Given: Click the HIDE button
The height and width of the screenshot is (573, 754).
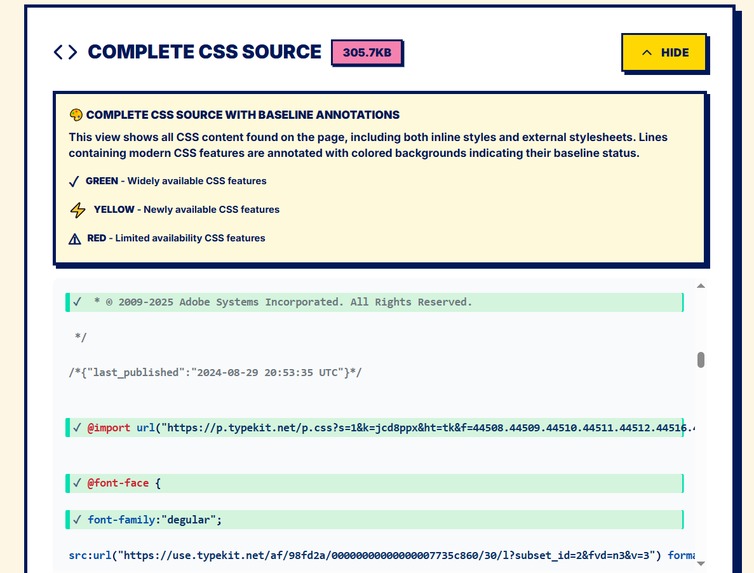Looking at the screenshot, I should click(664, 52).
